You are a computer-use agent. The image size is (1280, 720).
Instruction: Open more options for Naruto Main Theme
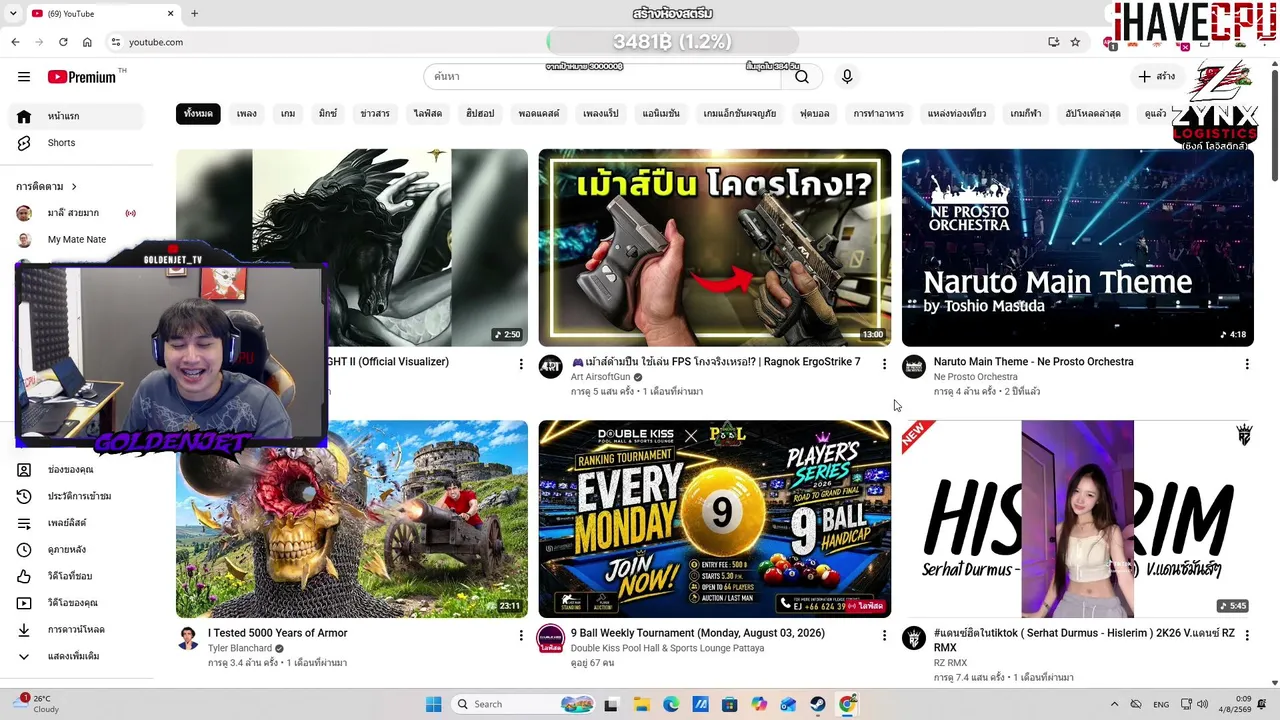[x=1246, y=364]
